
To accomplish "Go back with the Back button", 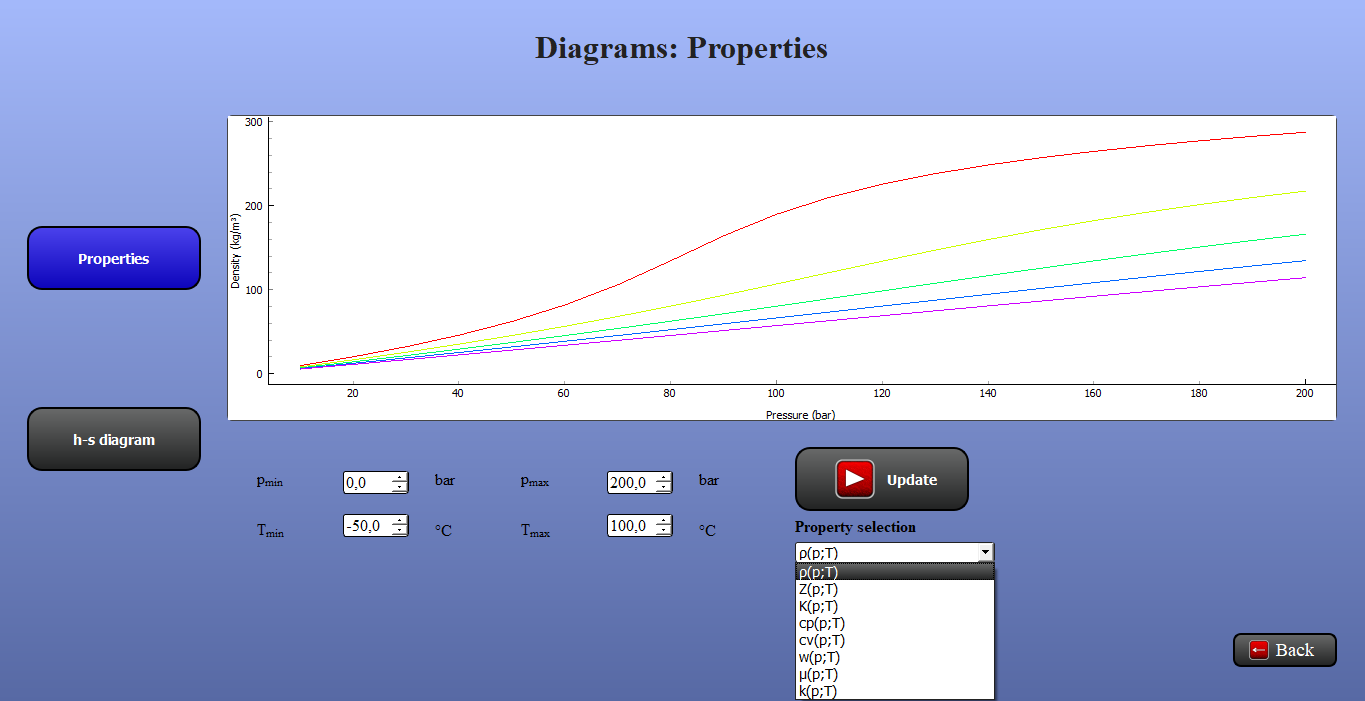I will coord(1285,650).
